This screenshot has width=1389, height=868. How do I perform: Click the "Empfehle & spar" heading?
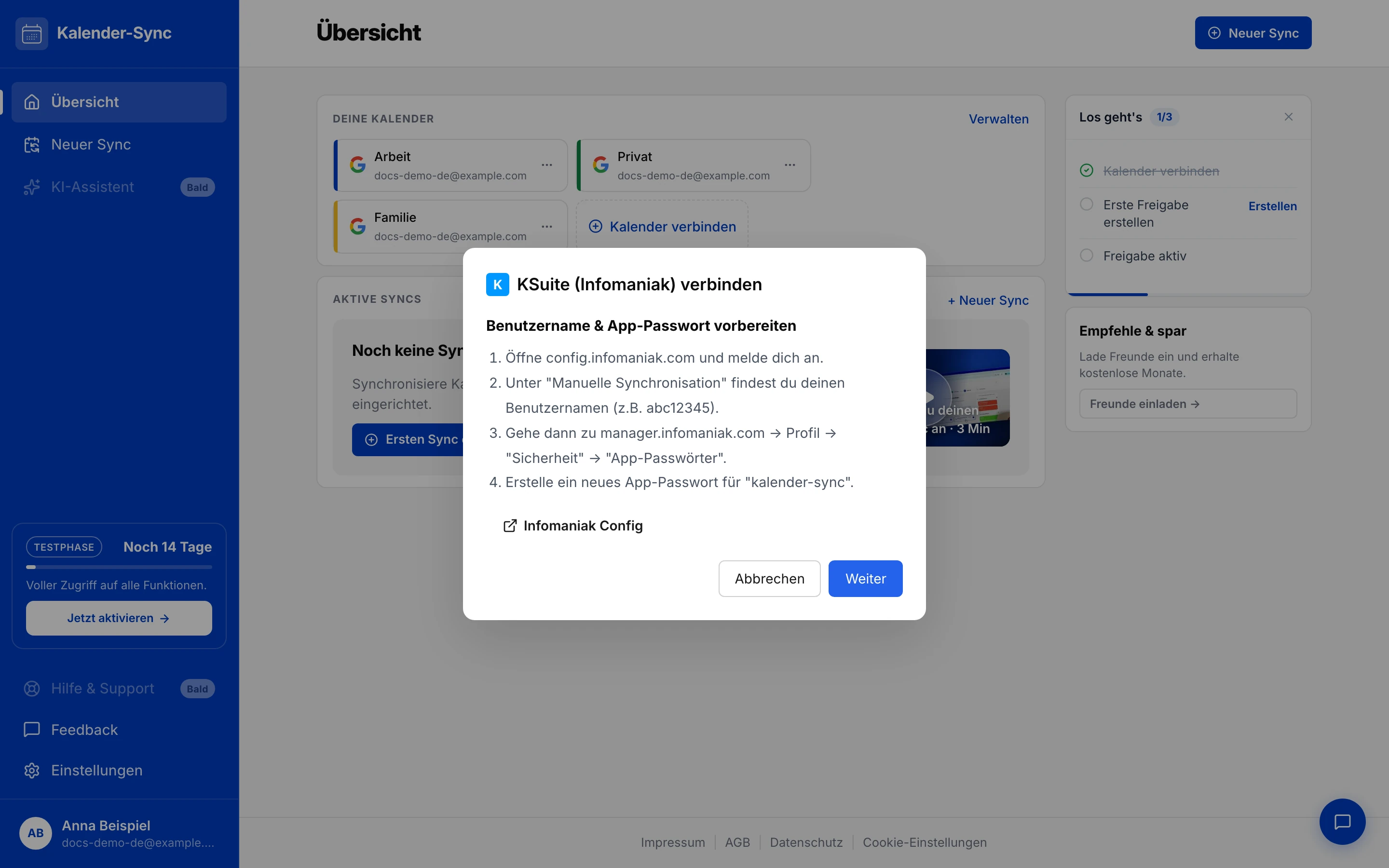1132,331
